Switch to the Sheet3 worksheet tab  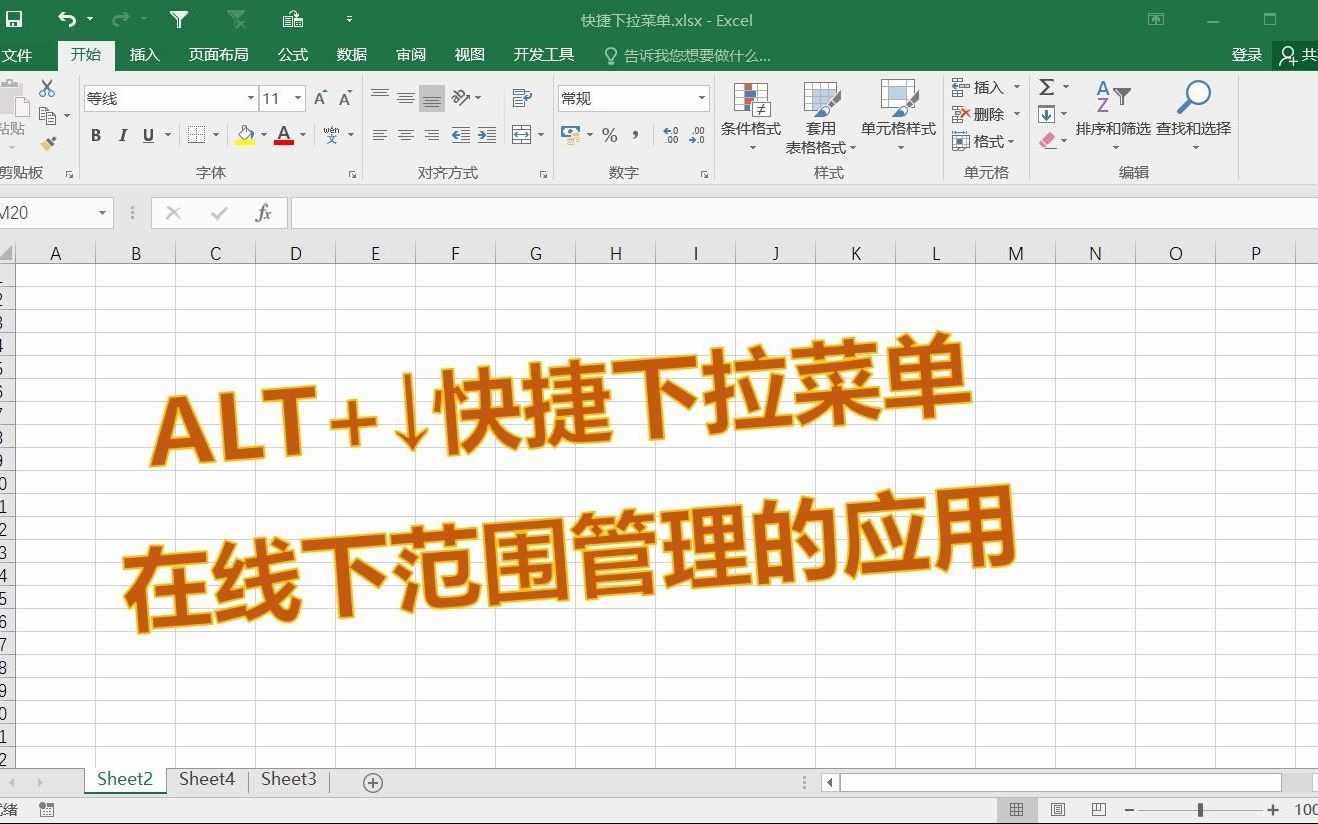tap(287, 779)
